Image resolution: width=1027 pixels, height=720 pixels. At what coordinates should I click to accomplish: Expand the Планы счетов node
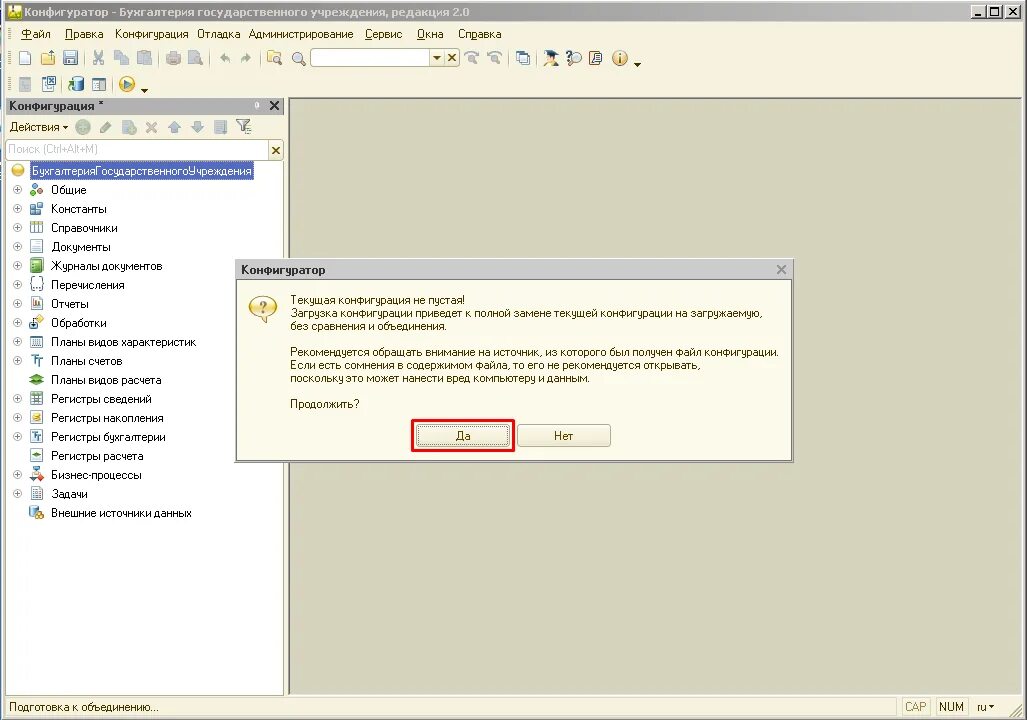coord(18,361)
